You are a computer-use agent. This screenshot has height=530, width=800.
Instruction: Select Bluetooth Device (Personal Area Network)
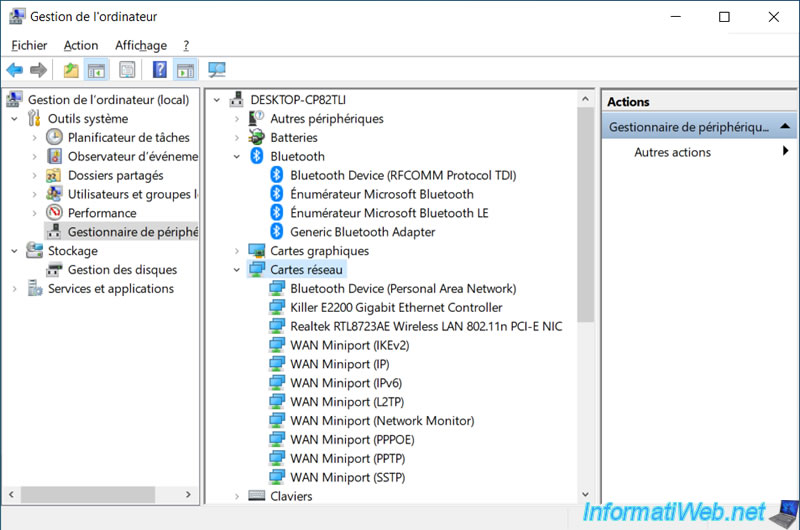point(403,288)
